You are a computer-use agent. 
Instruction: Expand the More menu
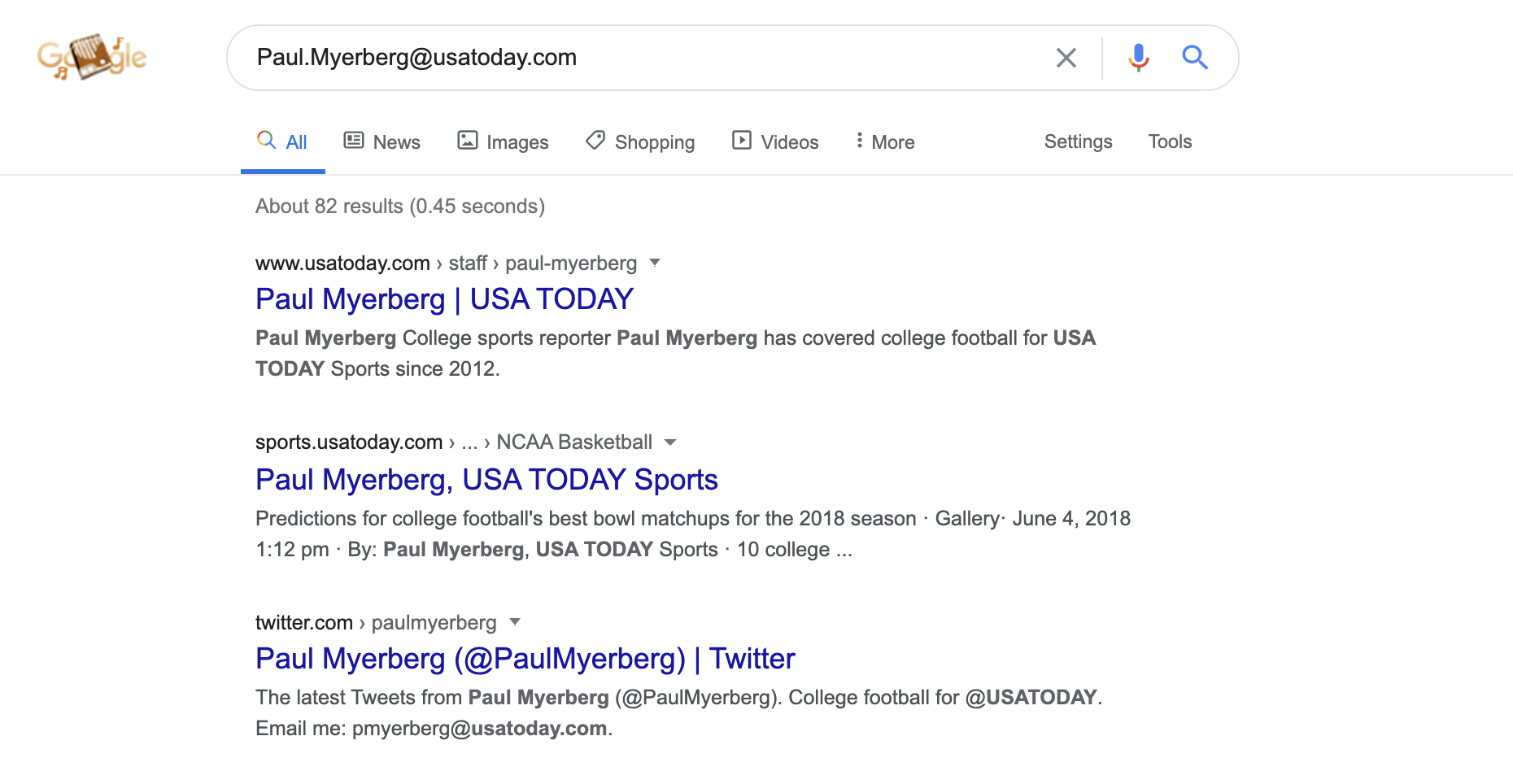tap(884, 142)
